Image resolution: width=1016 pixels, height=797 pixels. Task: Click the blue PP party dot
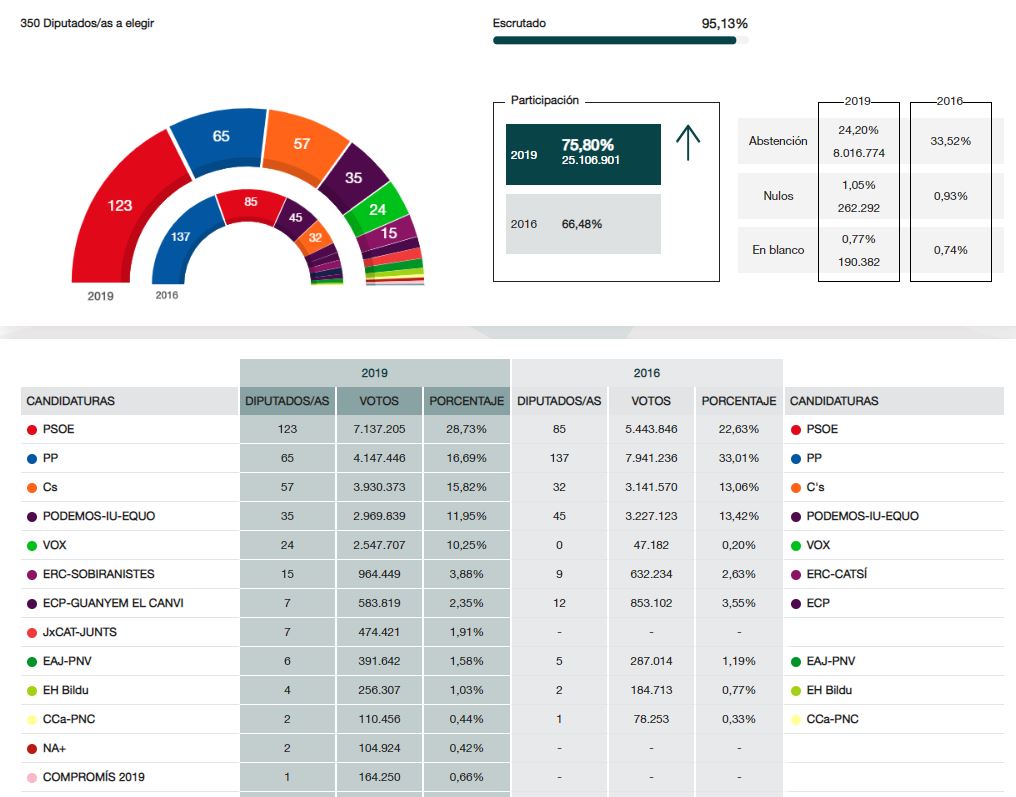[x=32, y=458]
